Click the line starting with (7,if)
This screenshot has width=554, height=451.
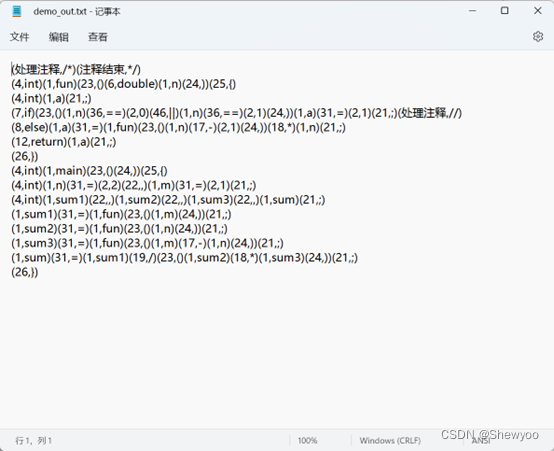(236, 113)
